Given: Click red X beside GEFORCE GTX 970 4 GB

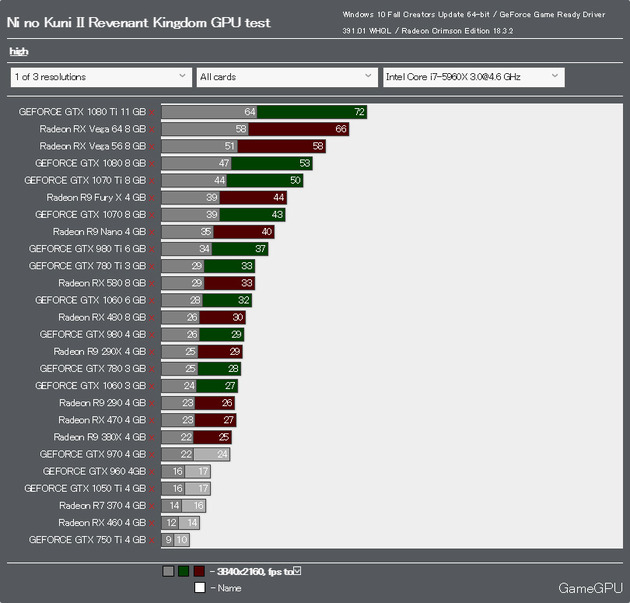Looking at the screenshot, I should (151, 455).
